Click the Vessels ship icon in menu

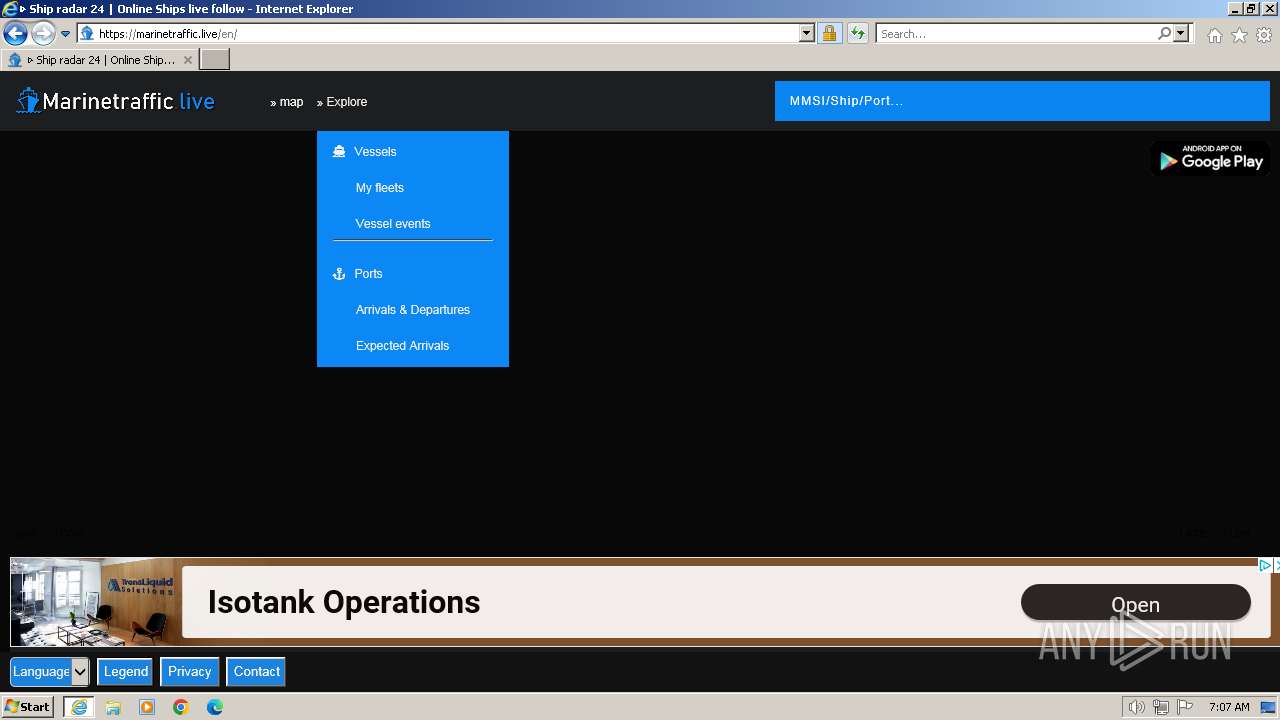tap(339, 152)
